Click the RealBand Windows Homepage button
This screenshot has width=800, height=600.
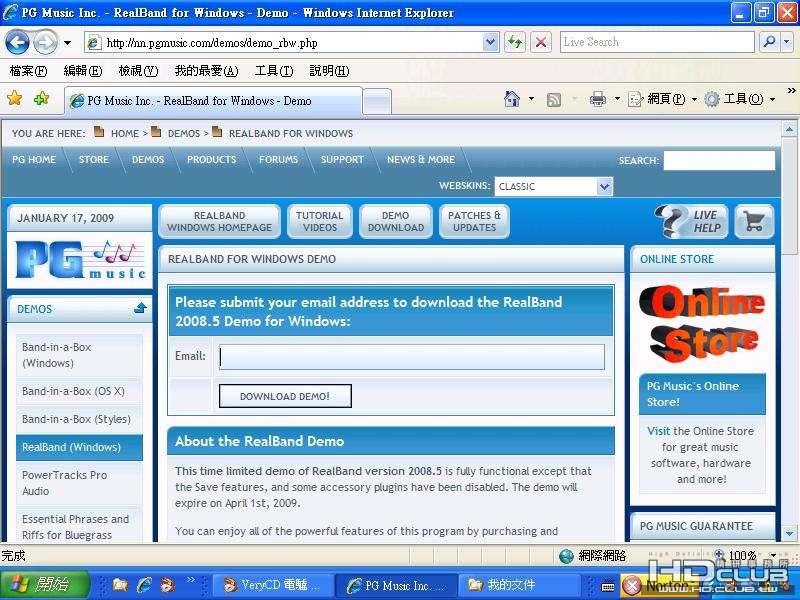pos(219,221)
